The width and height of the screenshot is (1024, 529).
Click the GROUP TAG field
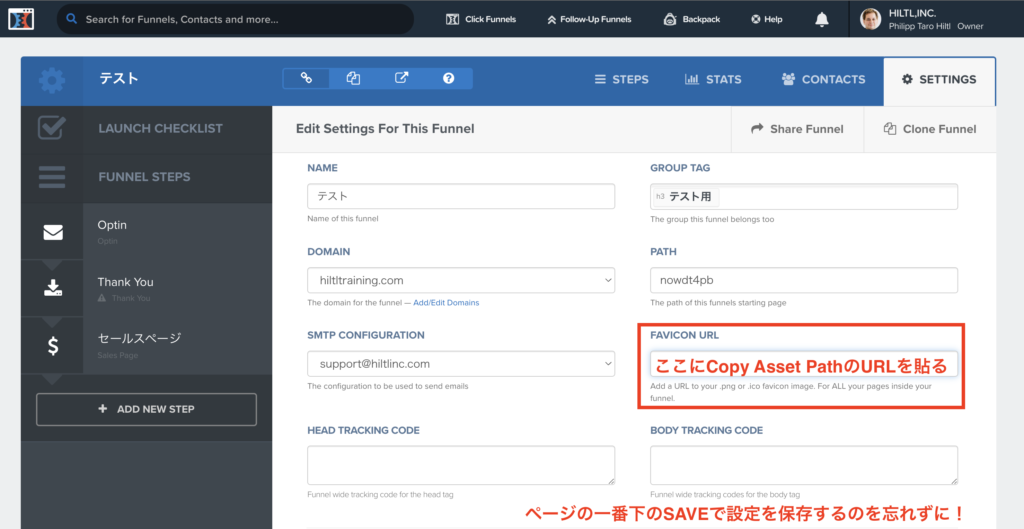tap(804, 197)
